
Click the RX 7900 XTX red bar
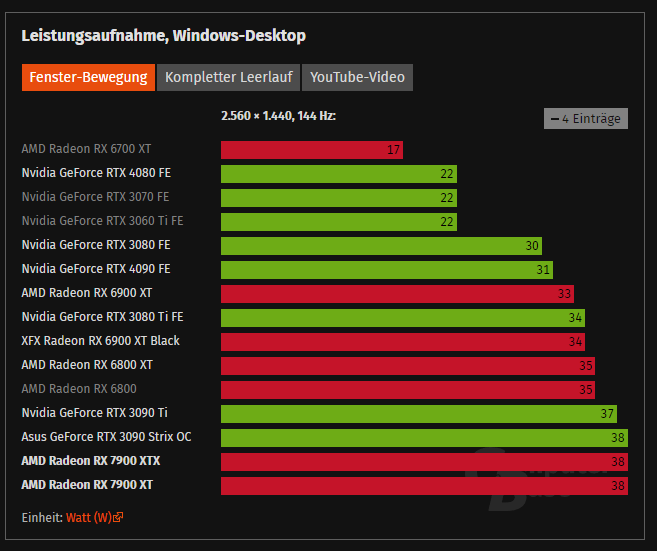click(x=424, y=462)
